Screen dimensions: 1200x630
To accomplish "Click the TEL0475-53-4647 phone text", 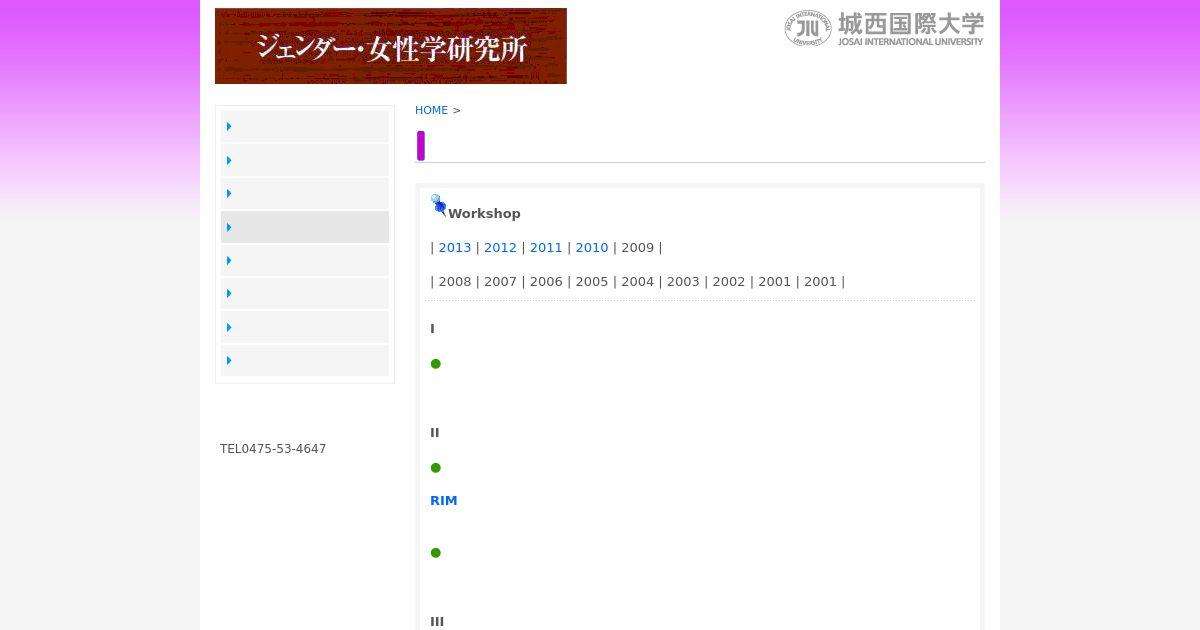I will pyautogui.click(x=273, y=449).
